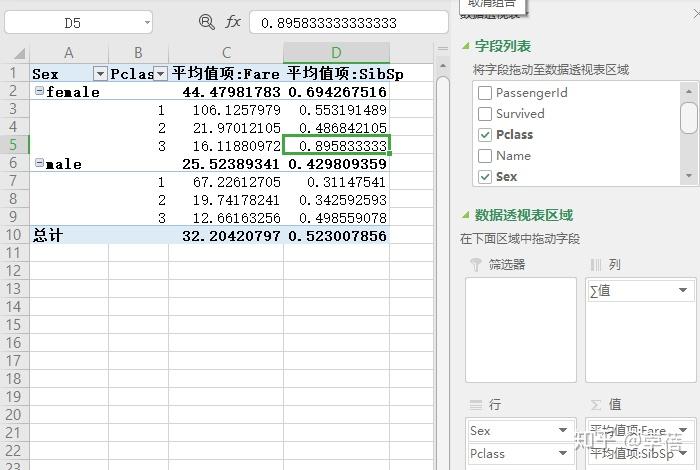700x470 pixels.
Task: Select cell with 0.523007856
Action: (x=337, y=235)
